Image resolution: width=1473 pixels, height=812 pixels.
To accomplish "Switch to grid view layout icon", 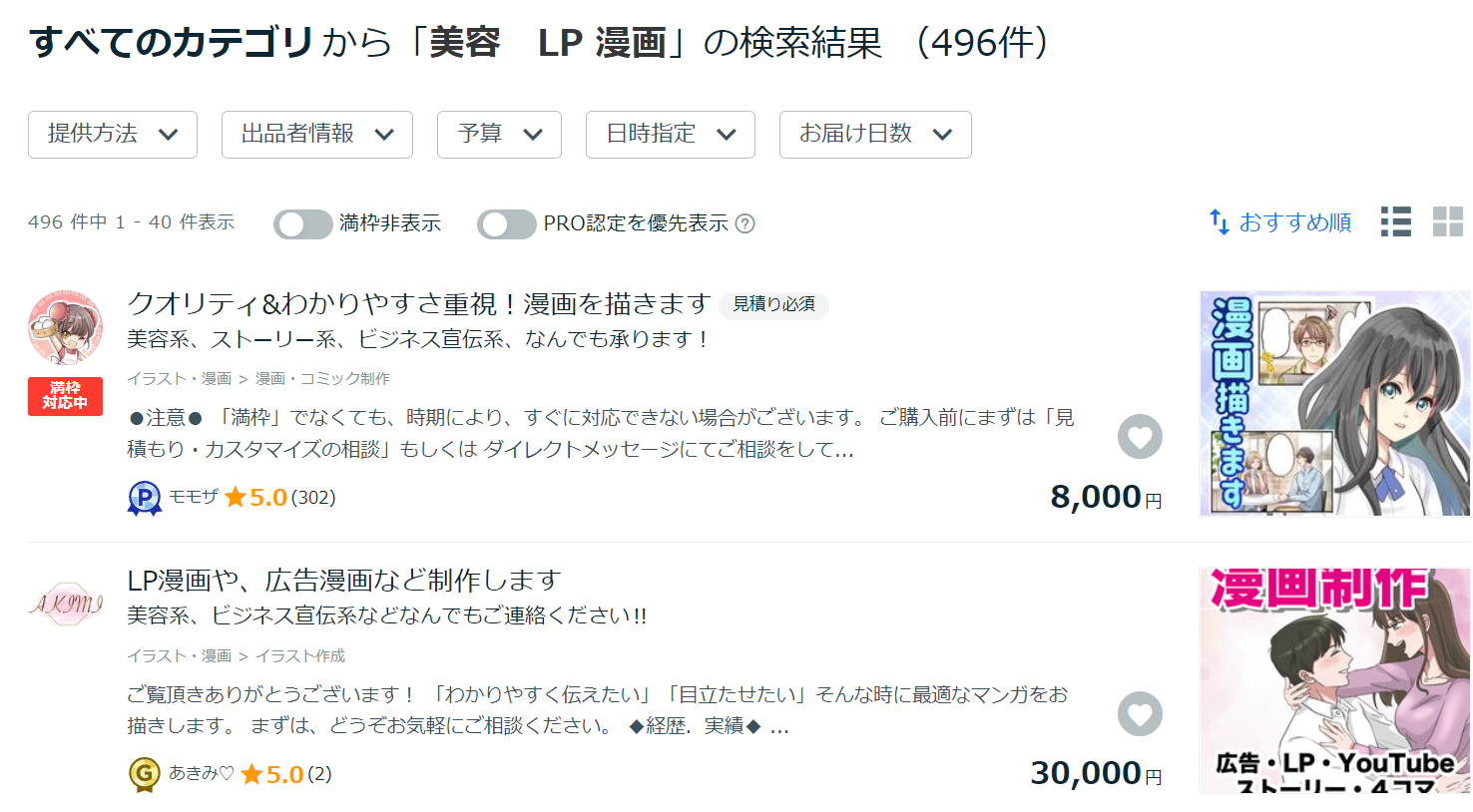I will coord(1447,221).
